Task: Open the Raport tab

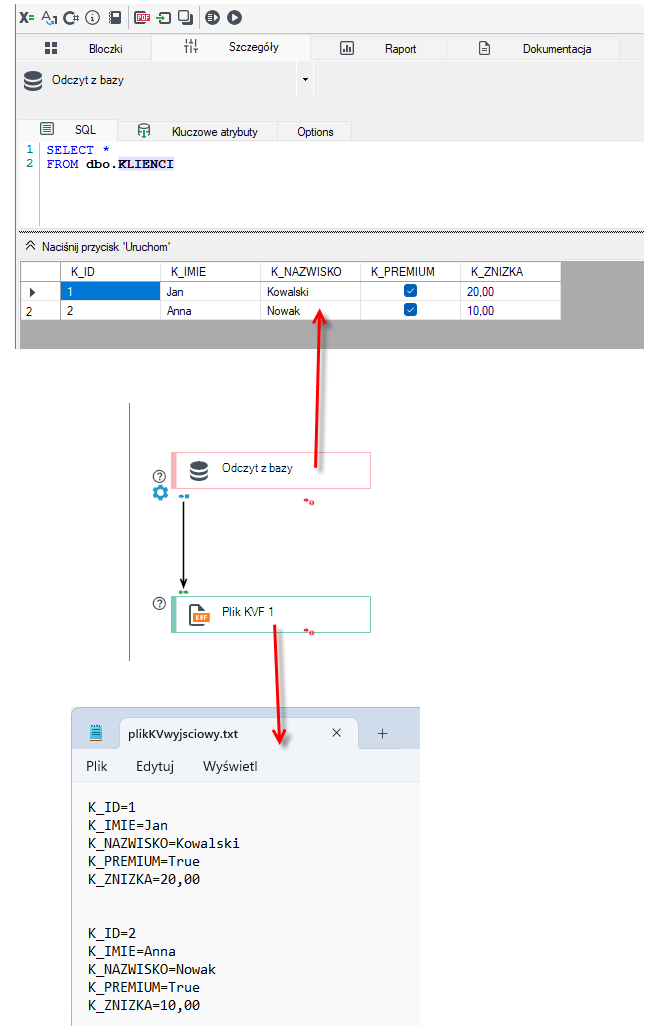Action: (x=379, y=48)
